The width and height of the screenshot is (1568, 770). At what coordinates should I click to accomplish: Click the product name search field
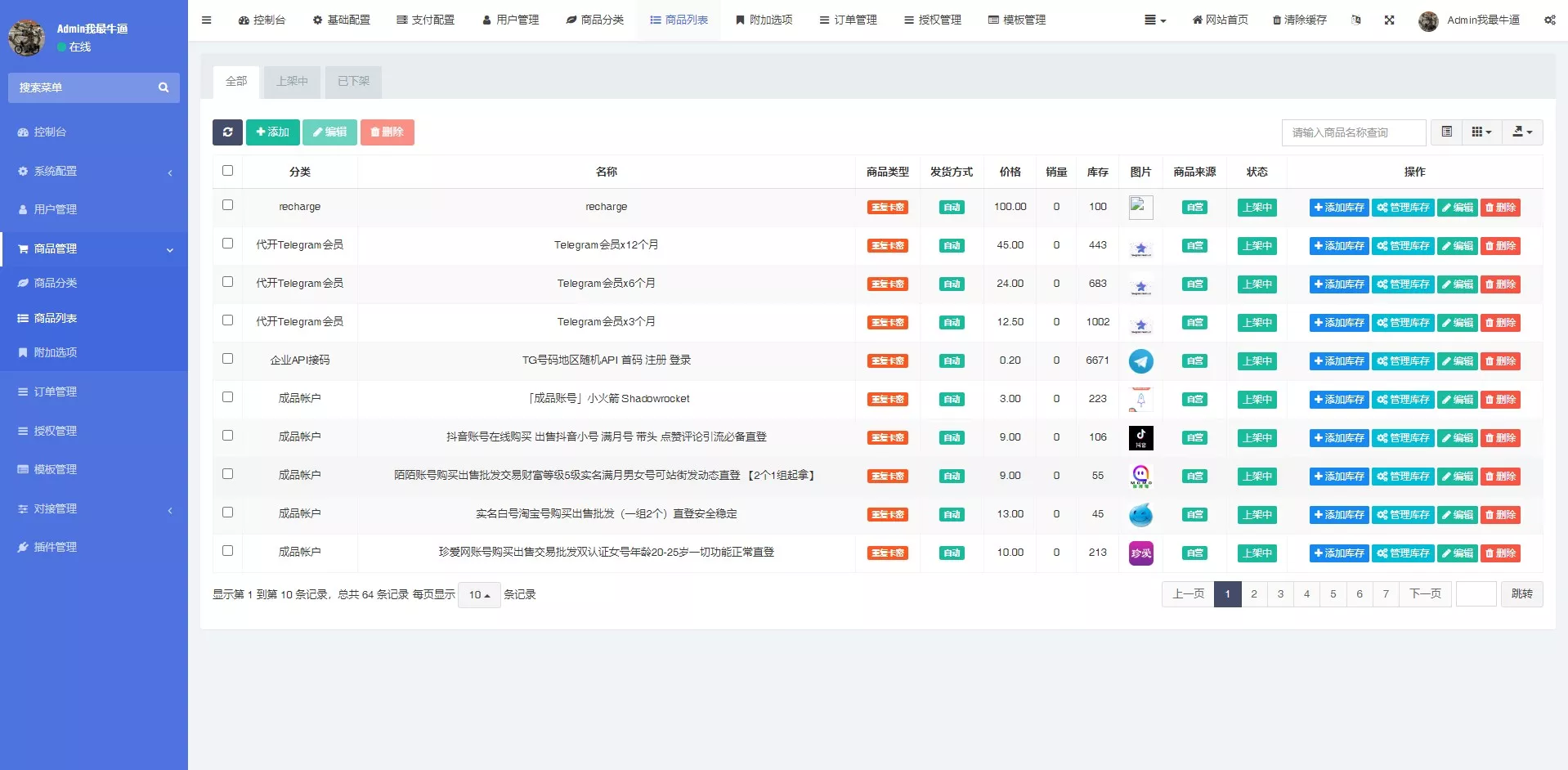click(1353, 132)
